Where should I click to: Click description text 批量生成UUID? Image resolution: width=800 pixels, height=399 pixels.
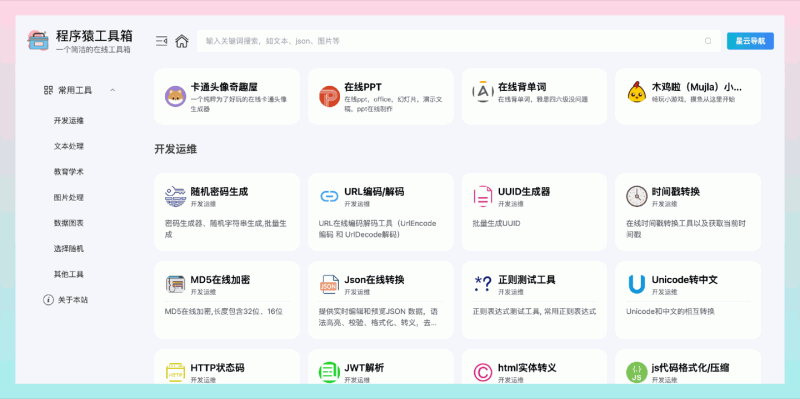(496, 223)
